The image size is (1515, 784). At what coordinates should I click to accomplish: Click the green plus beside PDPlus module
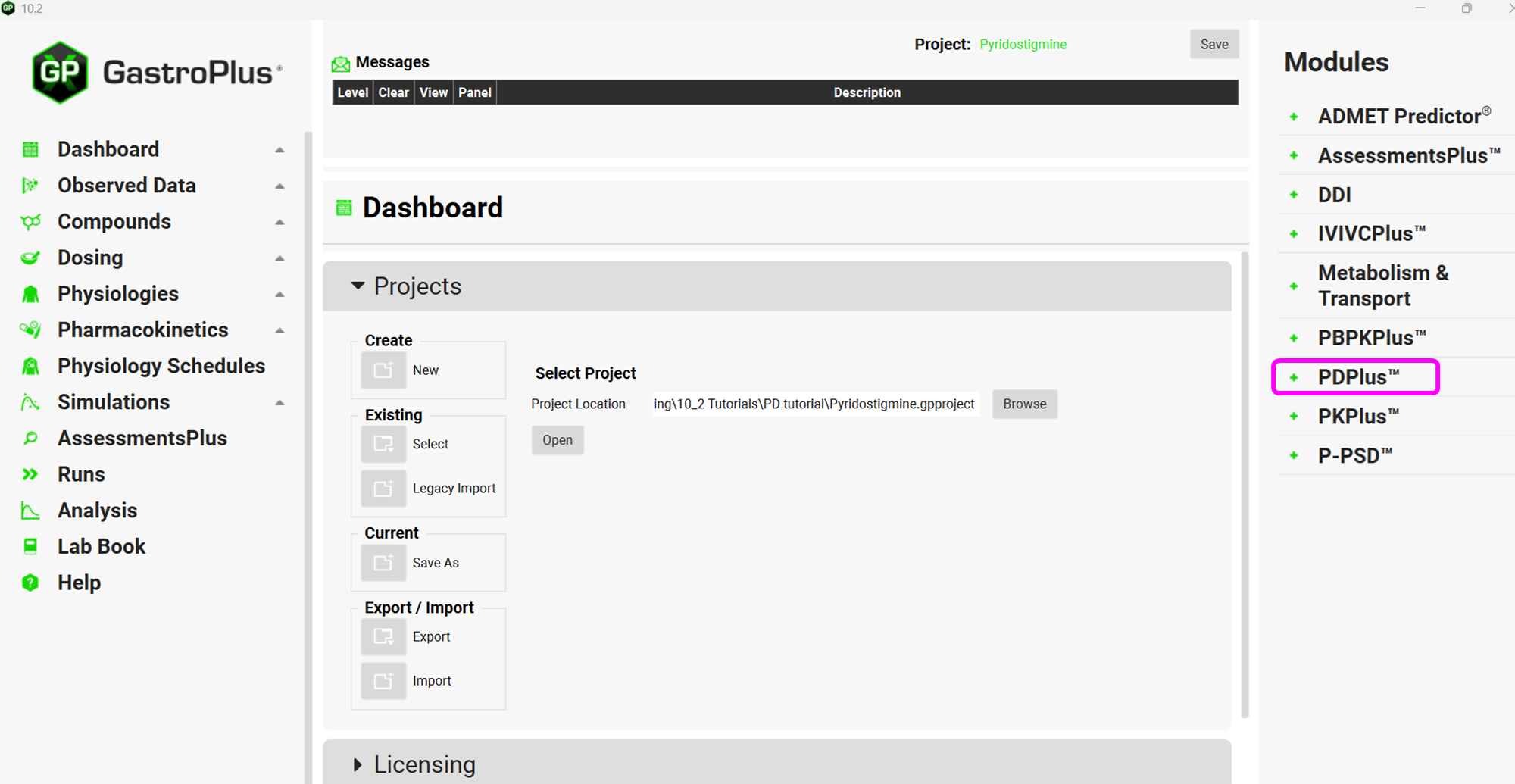pyautogui.click(x=1294, y=377)
